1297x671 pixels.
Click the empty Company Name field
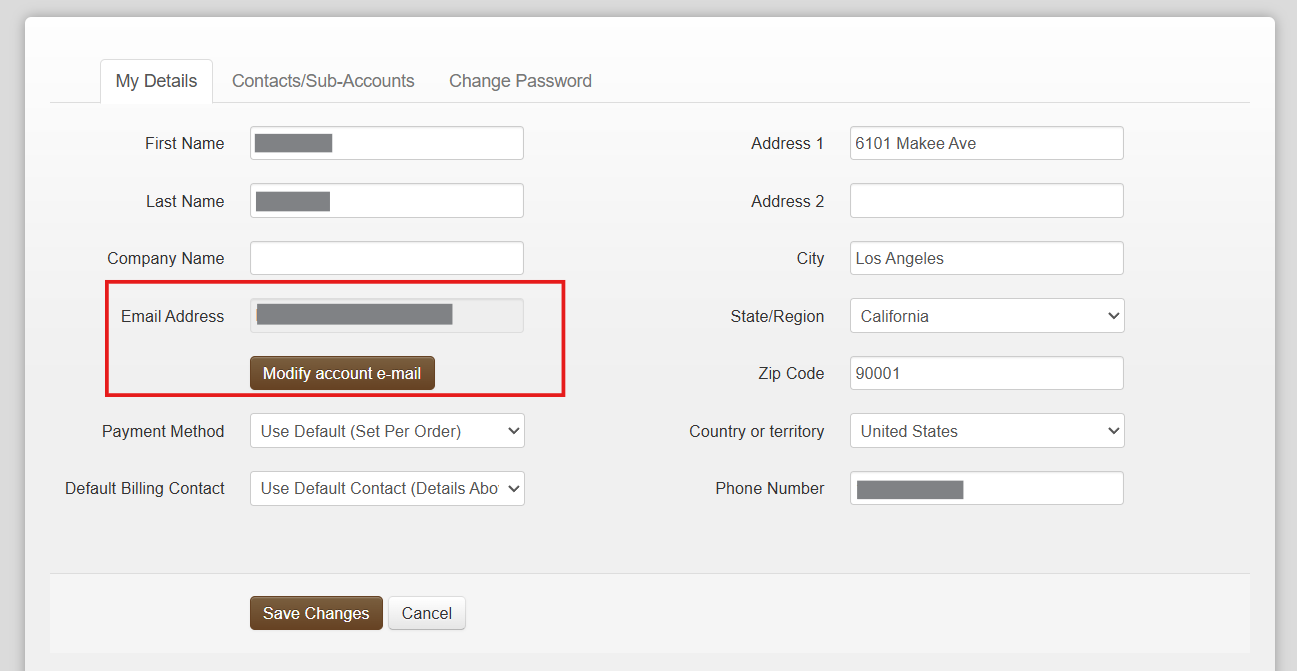tap(386, 258)
